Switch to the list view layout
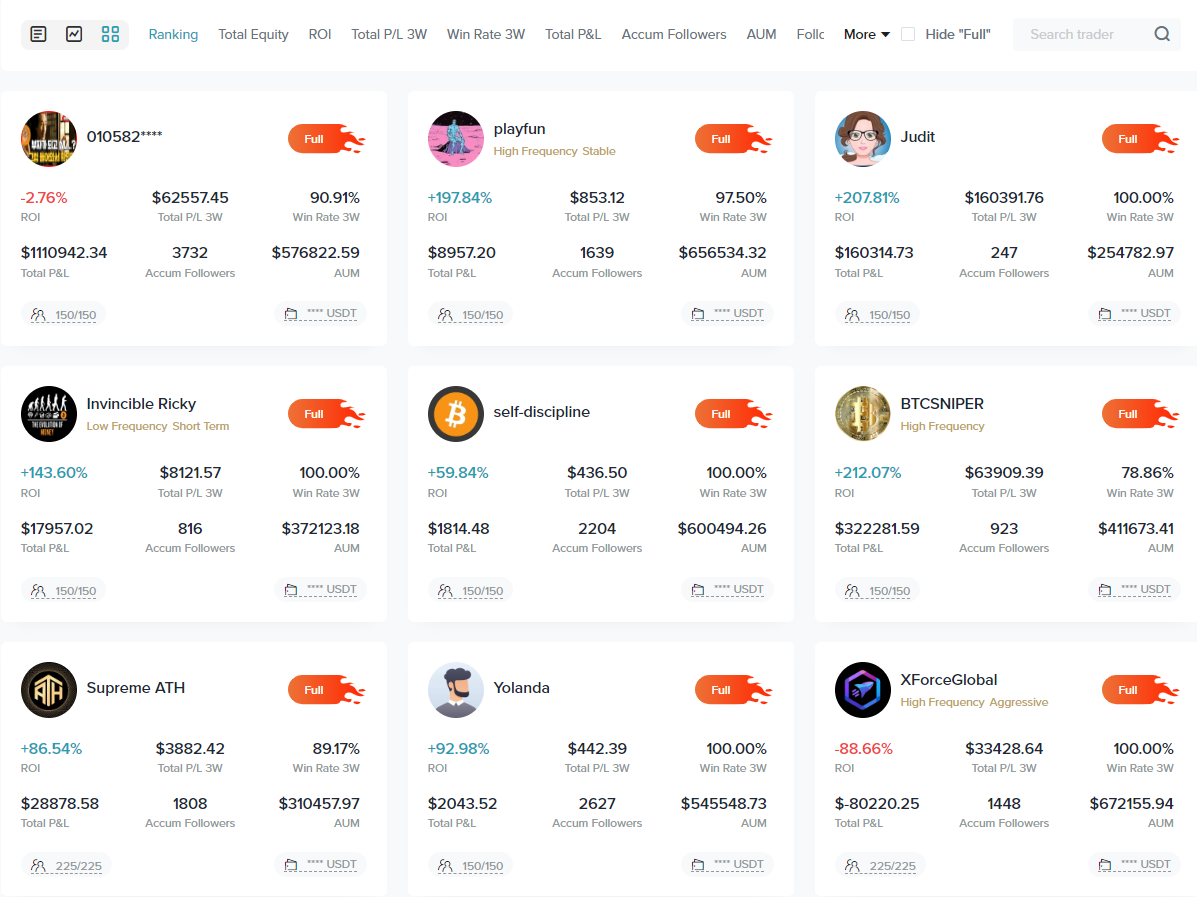The width and height of the screenshot is (1197, 897). [40, 34]
